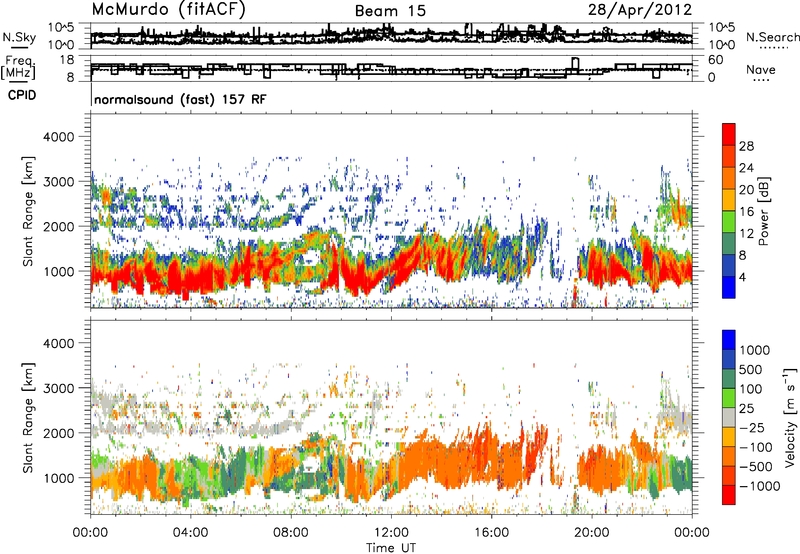Click the rightmost 00:00 time tick label
The width and height of the screenshot is (800, 554).
[692, 533]
